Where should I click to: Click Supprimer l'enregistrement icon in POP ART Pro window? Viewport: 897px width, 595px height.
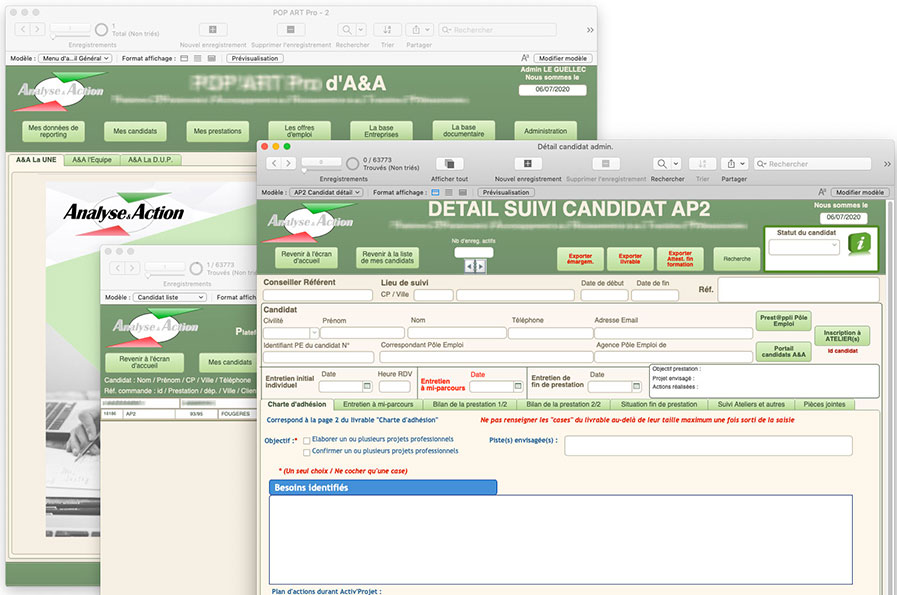pos(291,30)
